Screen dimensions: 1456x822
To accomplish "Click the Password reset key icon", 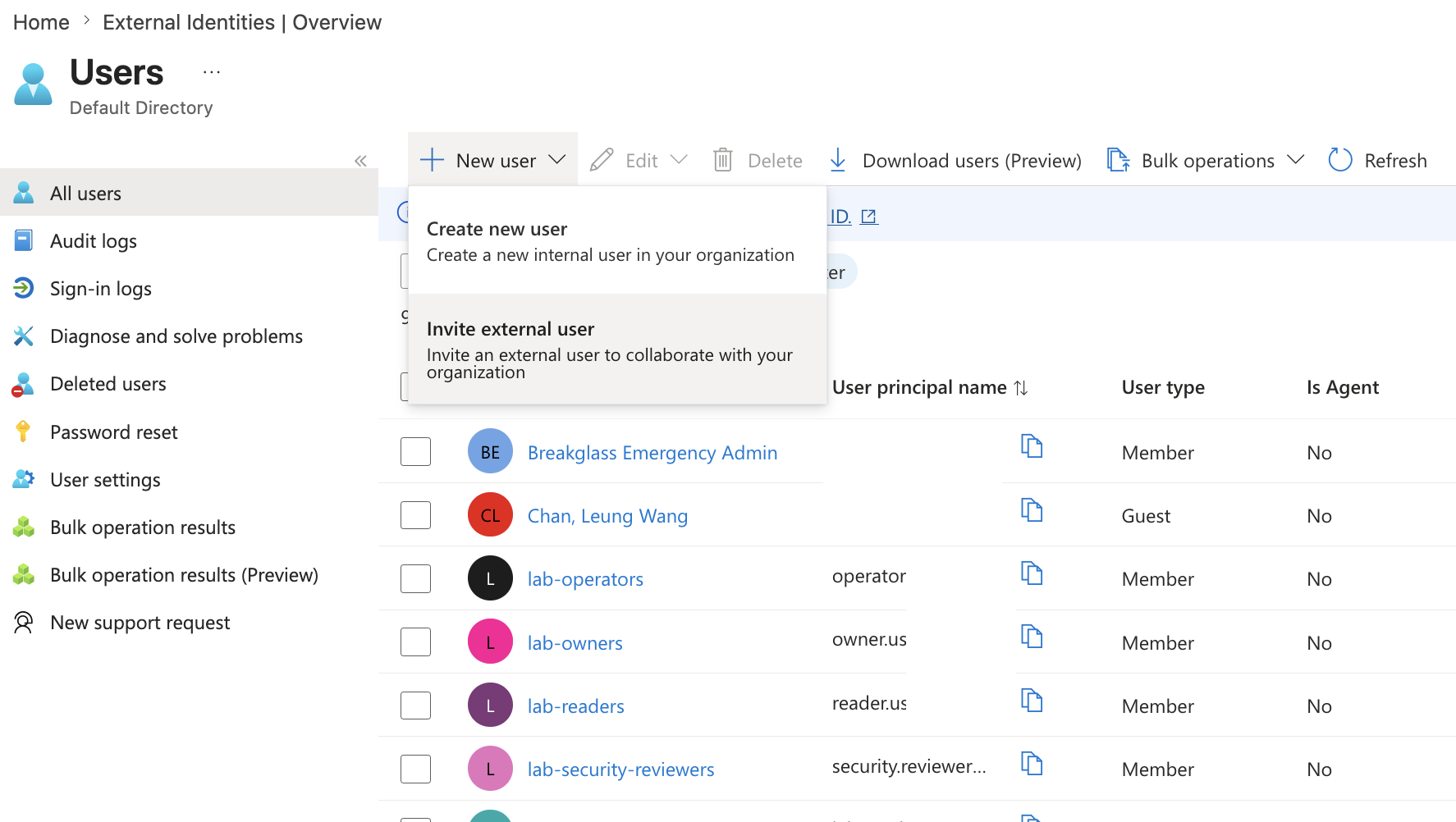I will pyautogui.click(x=23, y=432).
